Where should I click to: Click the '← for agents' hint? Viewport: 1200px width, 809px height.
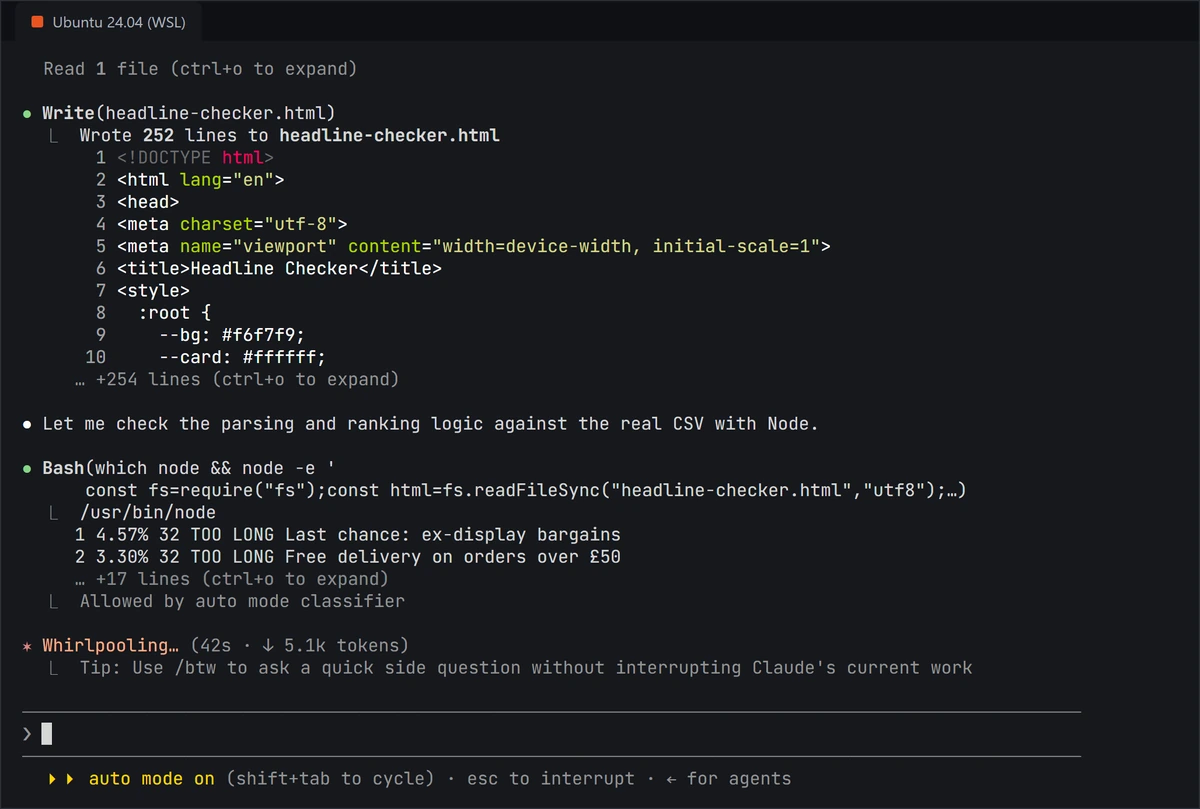point(728,778)
